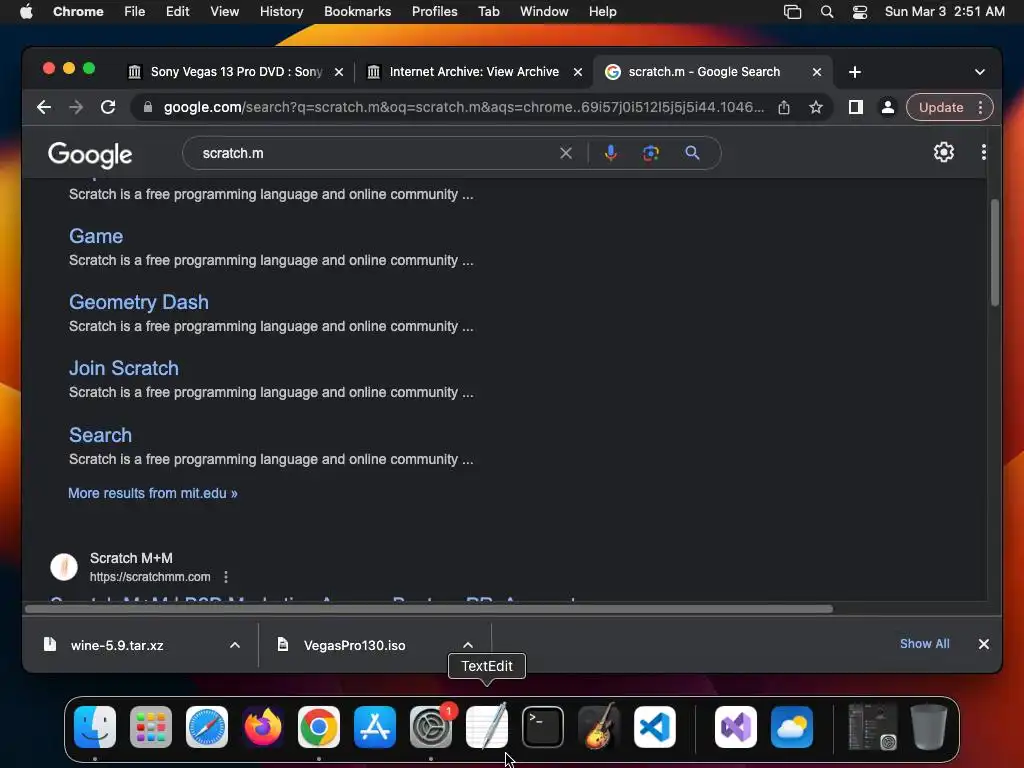The width and height of the screenshot is (1024, 768).
Task: Open Stage Manager menu bar icon
Action: [792, 12]
